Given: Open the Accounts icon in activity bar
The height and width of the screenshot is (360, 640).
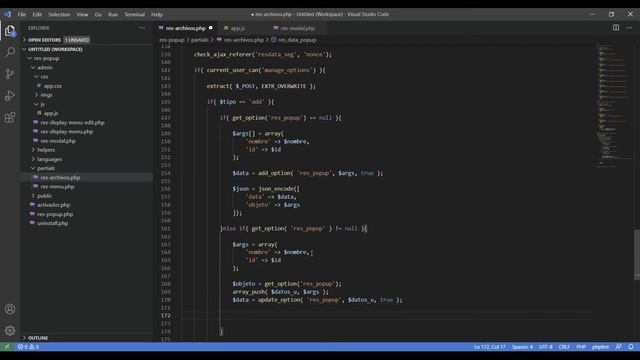Looking at the screenshot, I should point(10,309).
